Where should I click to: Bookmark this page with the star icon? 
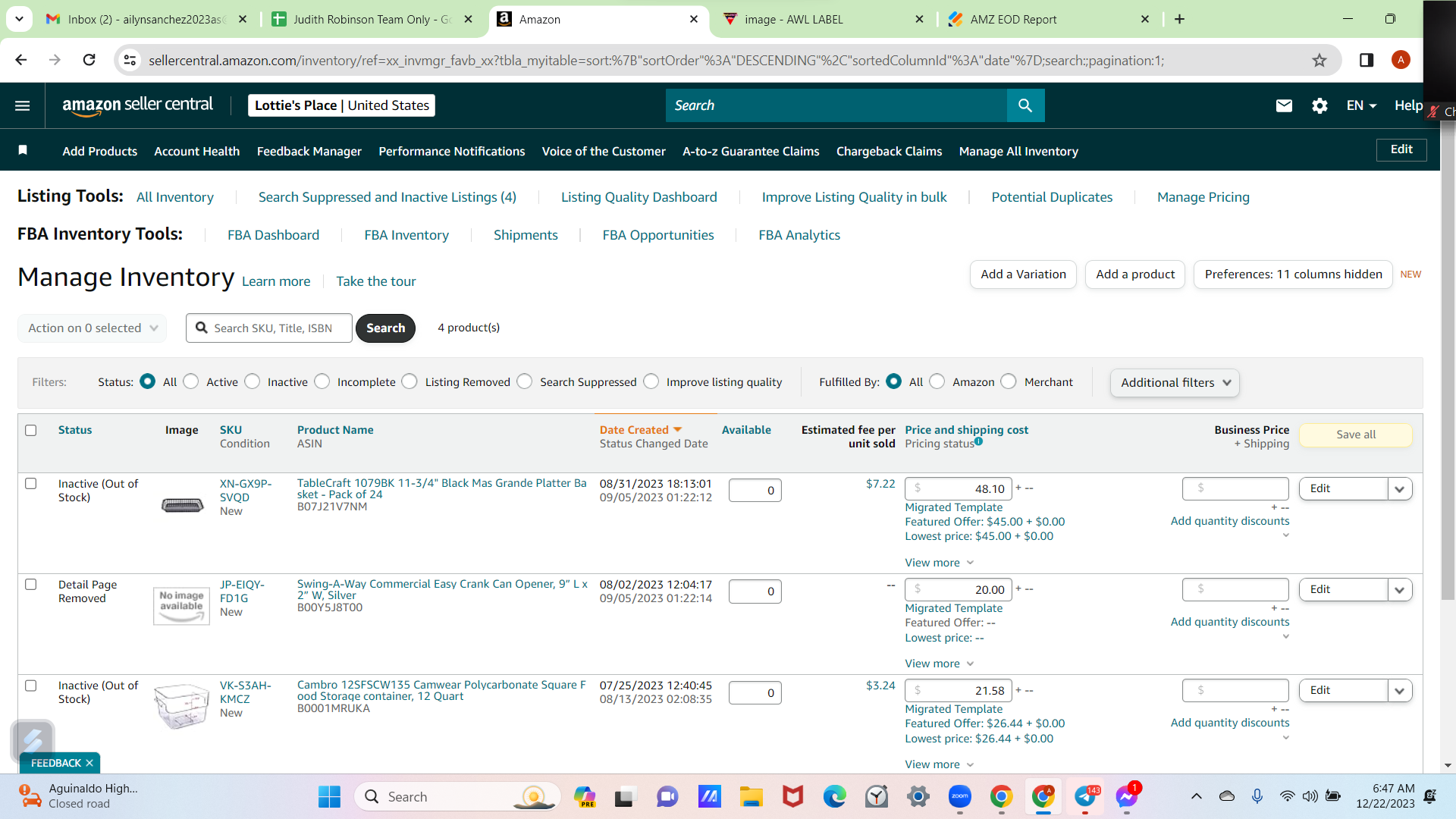pos(1319,60)
